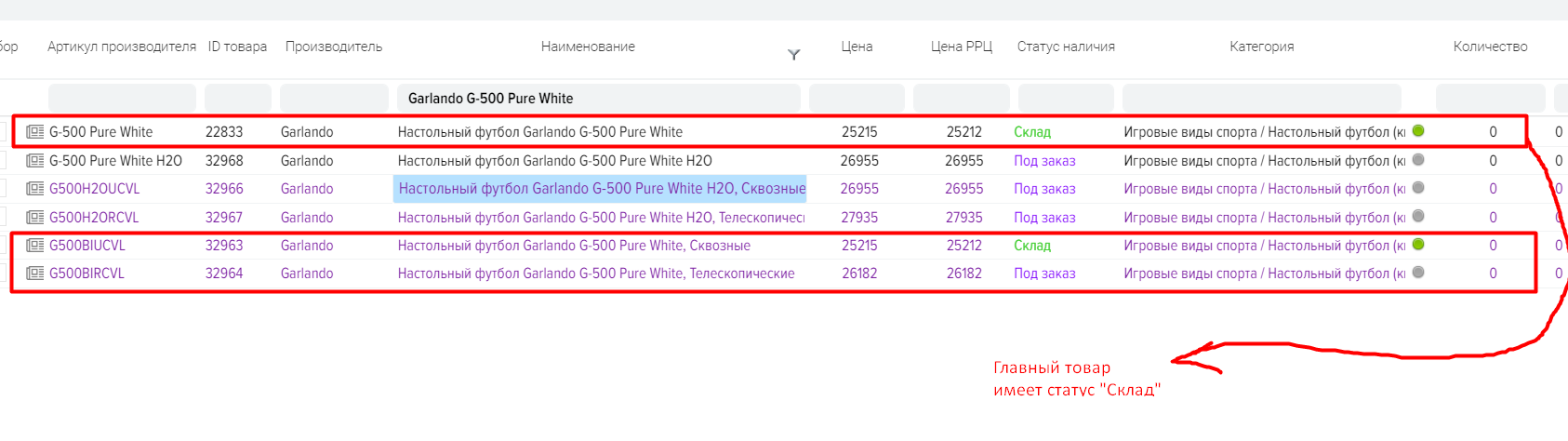
Task: Sort by Статус наличия column header
Action: [x=1066, y=47]
